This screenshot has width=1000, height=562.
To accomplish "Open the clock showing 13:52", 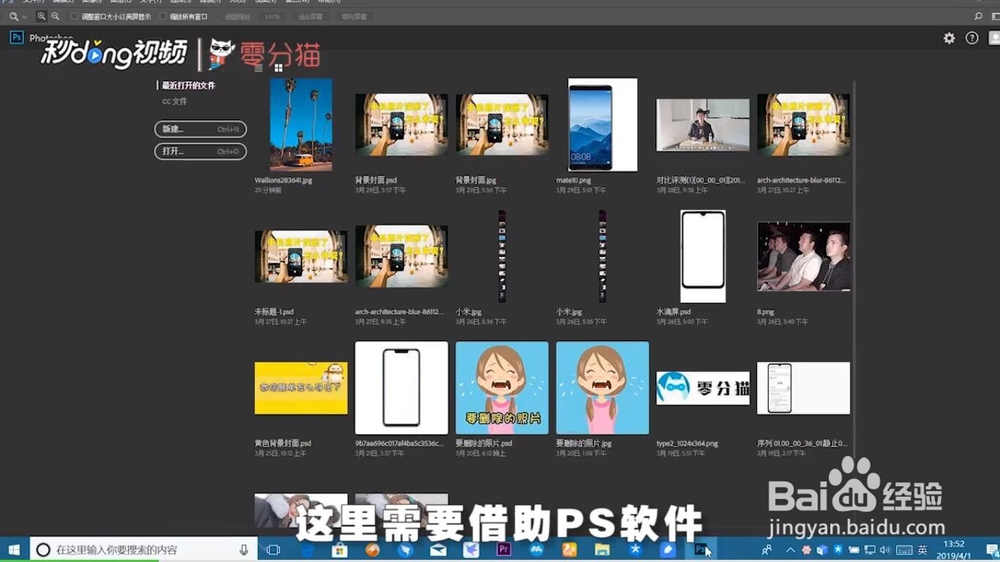I will [x=953, y=550].
